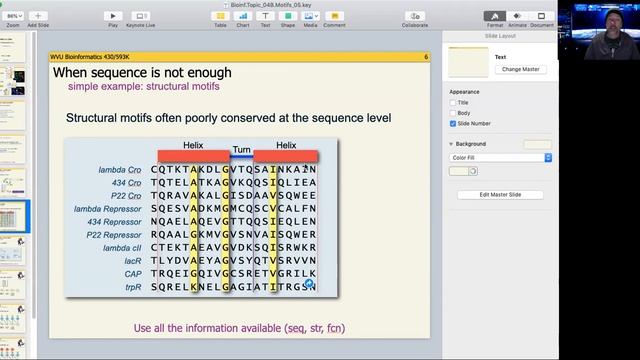This screenshot has height=360, width=640.
Task: Uncheck the Slide Number checkbox
Action: tap(453, 124)
